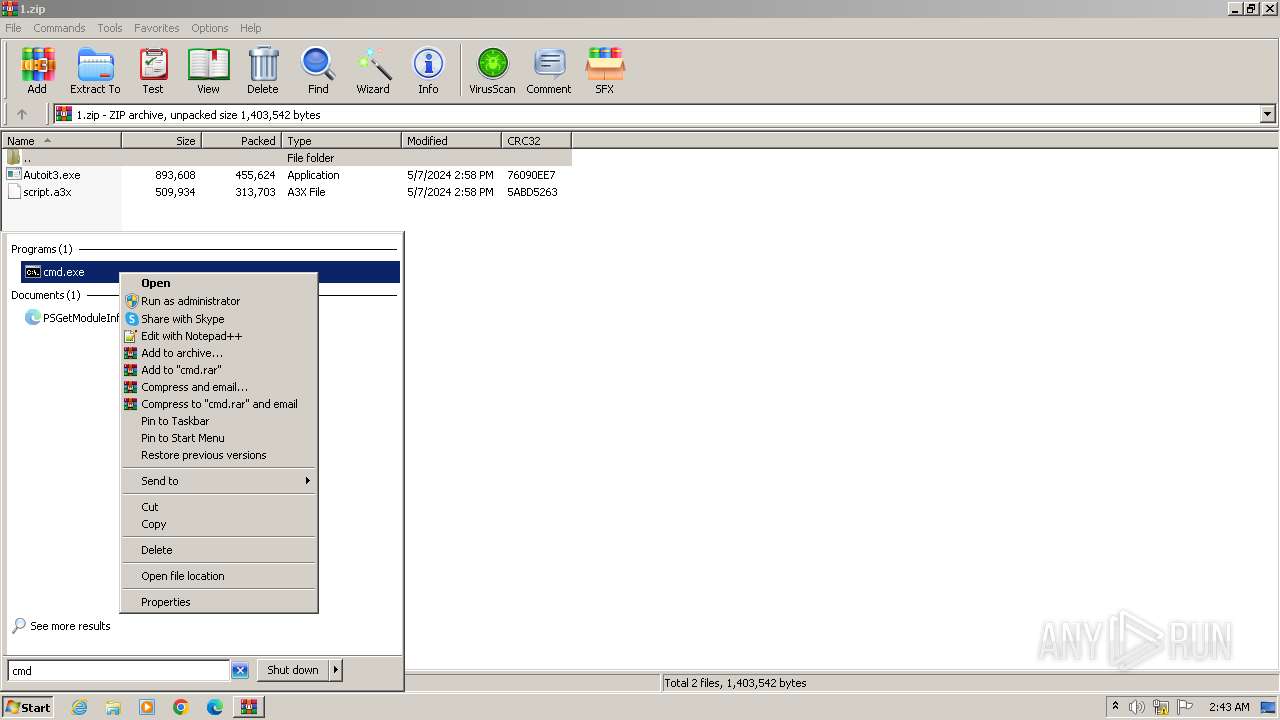Click the Delete trash icon in toolbar
Screen dimensions: 1280x720
[x=263, y=70]
